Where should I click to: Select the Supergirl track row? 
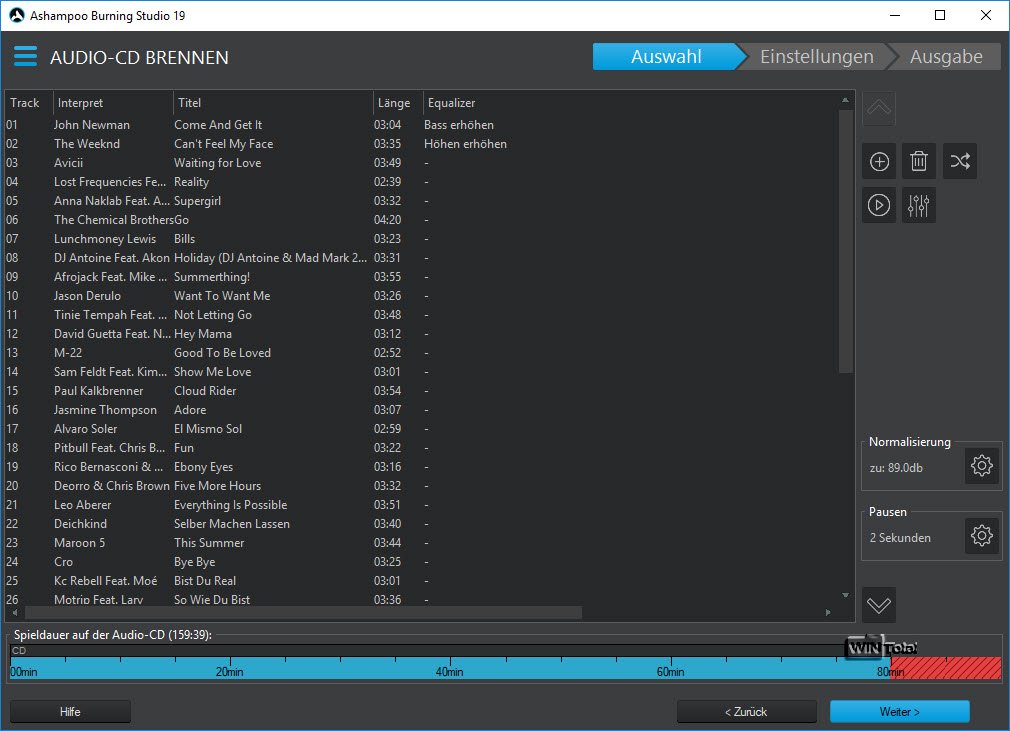coord(422,201)
